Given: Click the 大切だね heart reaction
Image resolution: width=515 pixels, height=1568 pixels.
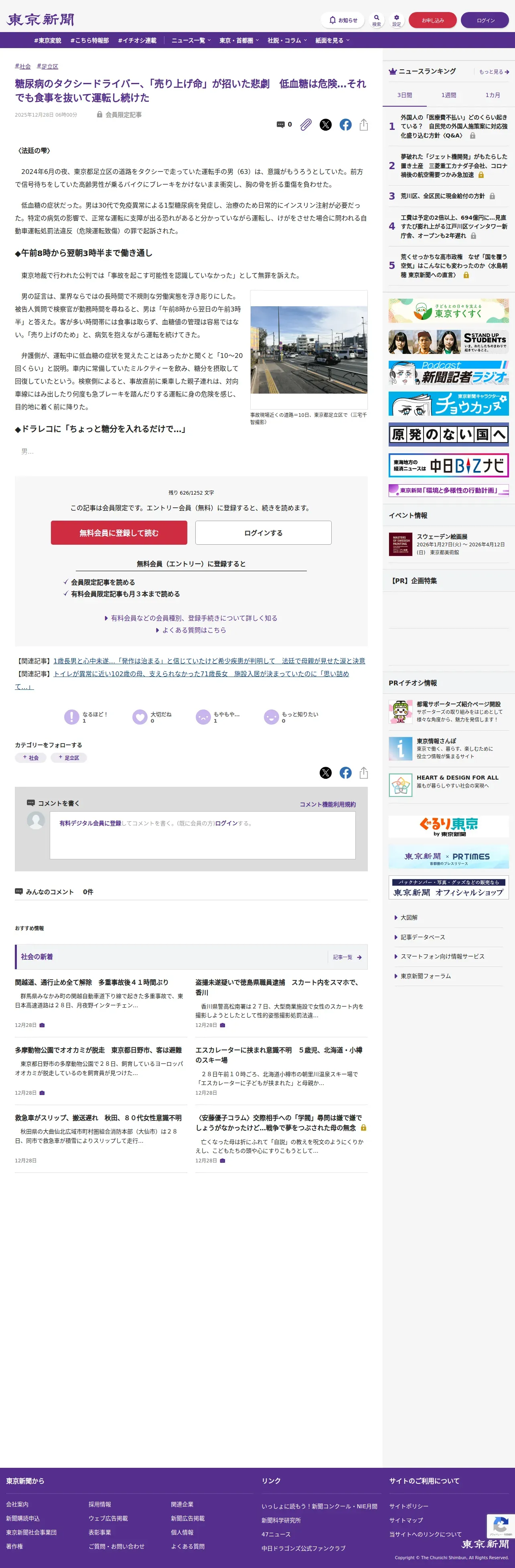Looking at the screenshot, I should [140, 717].
